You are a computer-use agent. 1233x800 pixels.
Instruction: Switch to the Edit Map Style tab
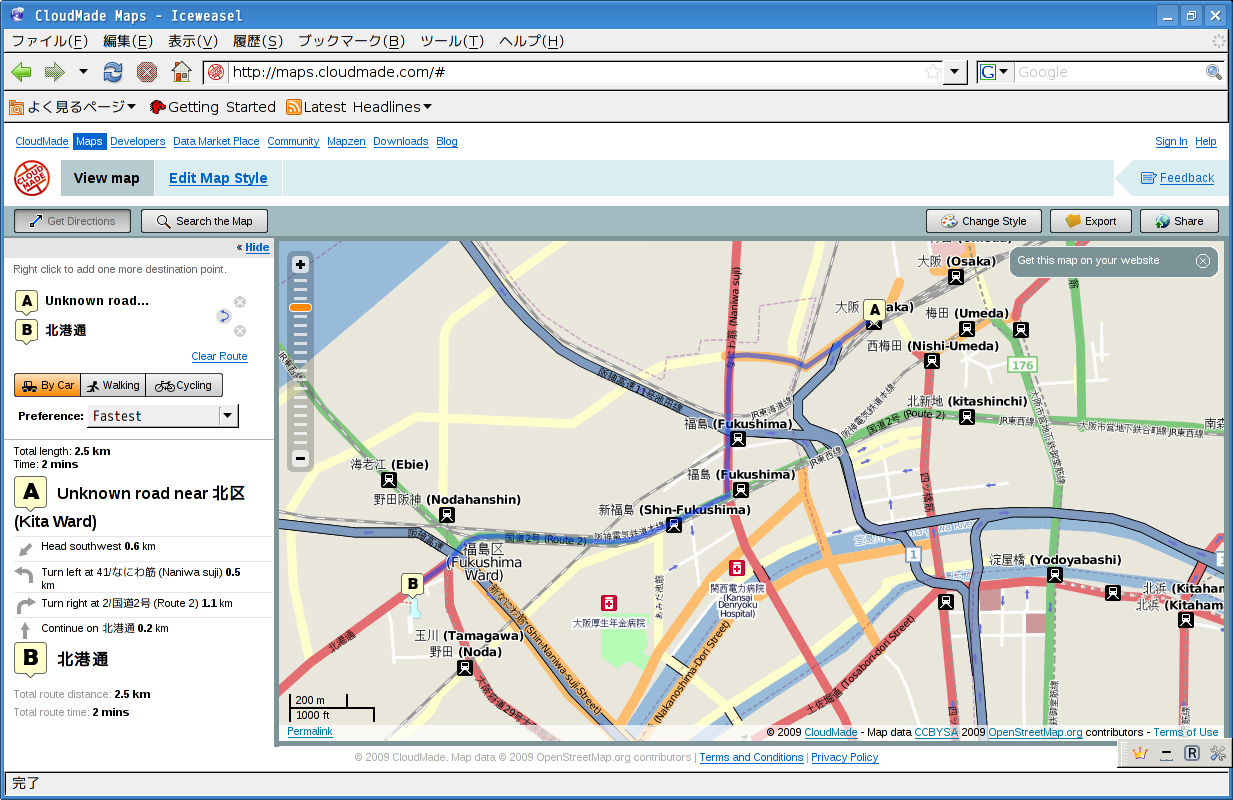218,178
